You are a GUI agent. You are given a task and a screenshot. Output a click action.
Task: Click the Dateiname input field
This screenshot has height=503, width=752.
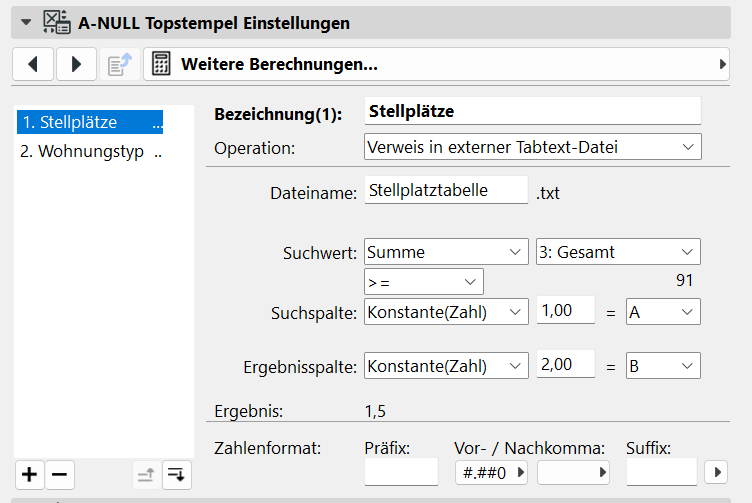[445, 190]
